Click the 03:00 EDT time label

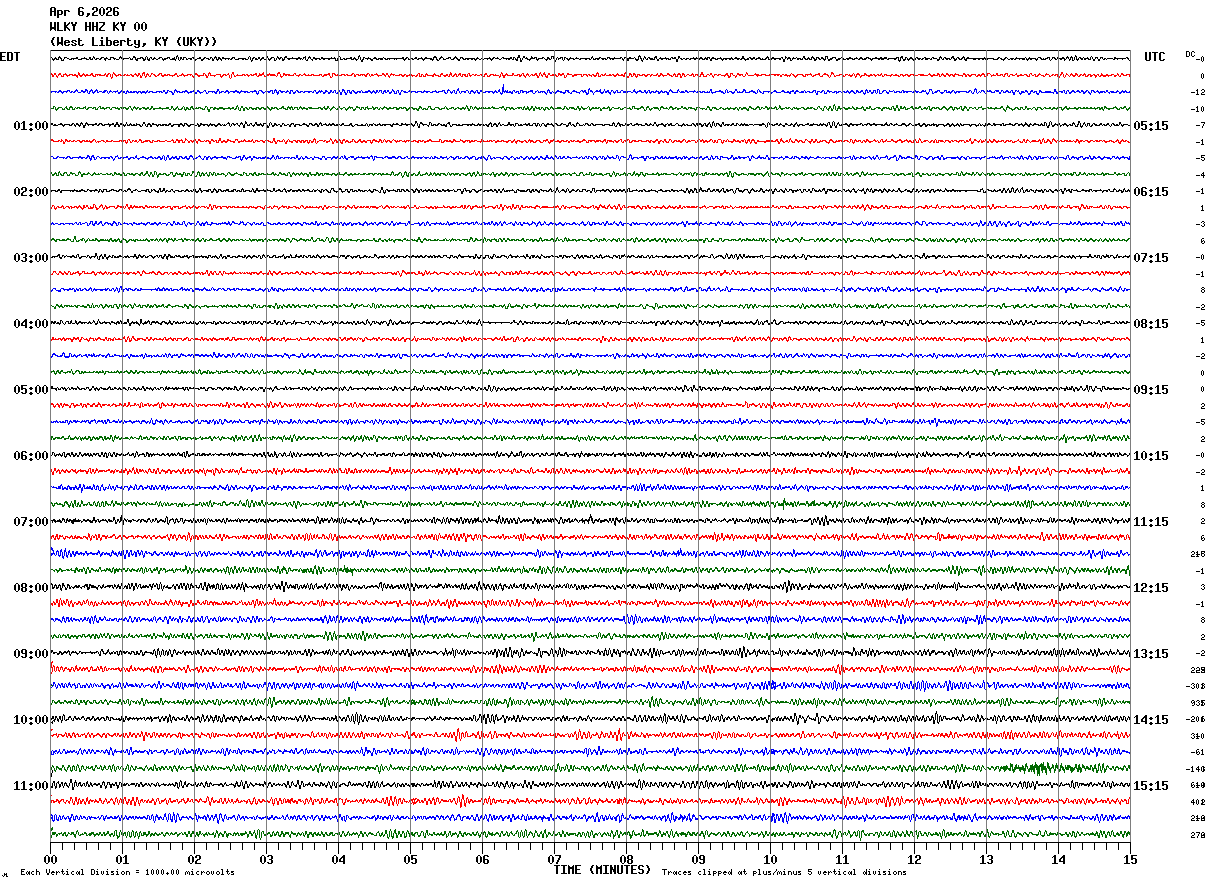(30, 258)
